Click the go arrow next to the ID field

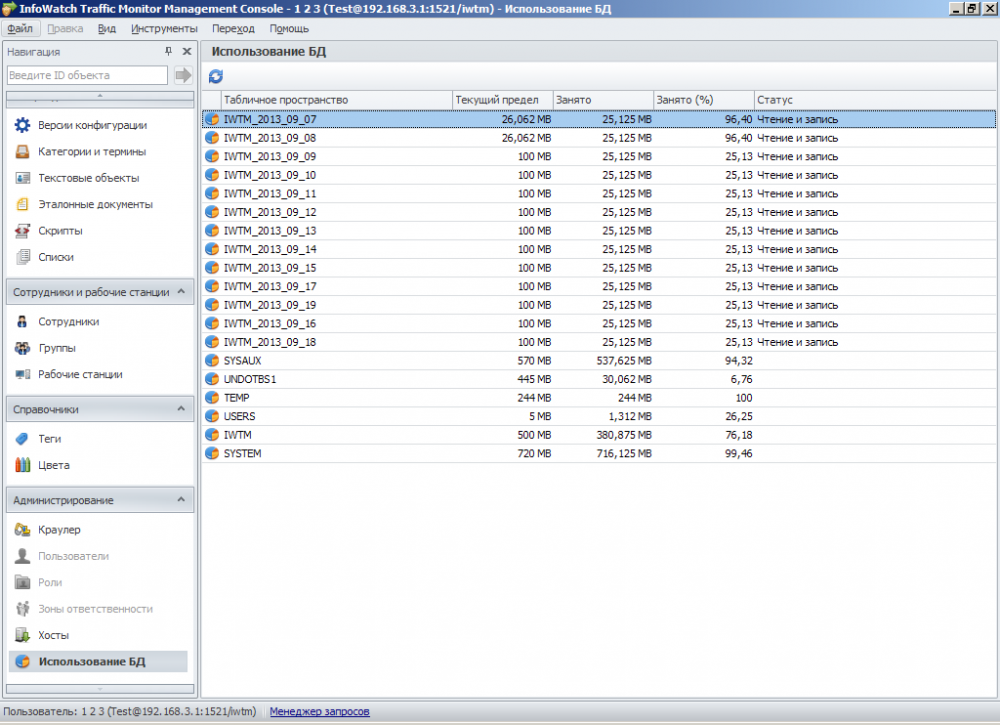[183, 75]
